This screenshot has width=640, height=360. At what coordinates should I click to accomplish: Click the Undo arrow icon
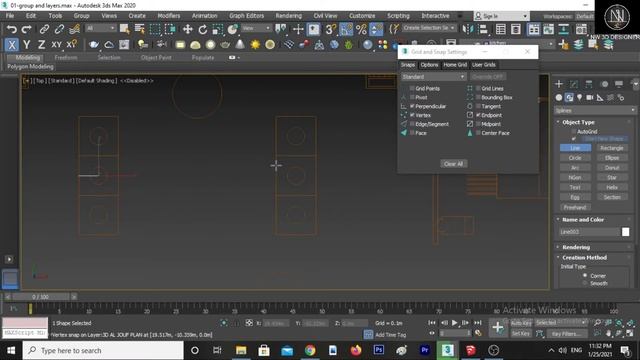tap(11, 29)
